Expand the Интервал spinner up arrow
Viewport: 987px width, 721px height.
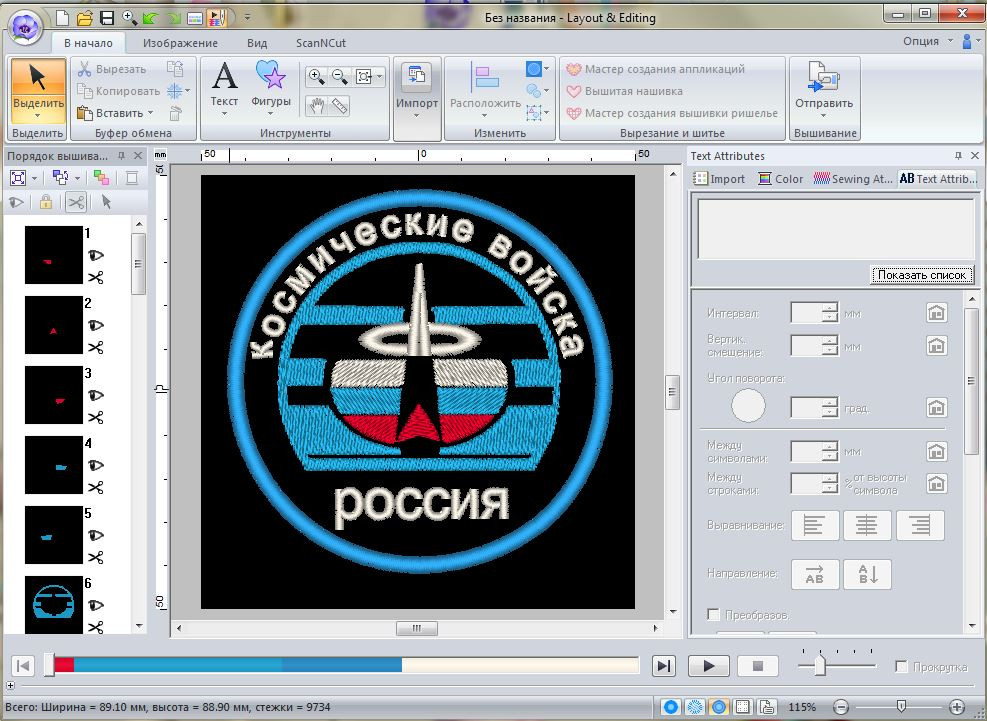(830, 308)
